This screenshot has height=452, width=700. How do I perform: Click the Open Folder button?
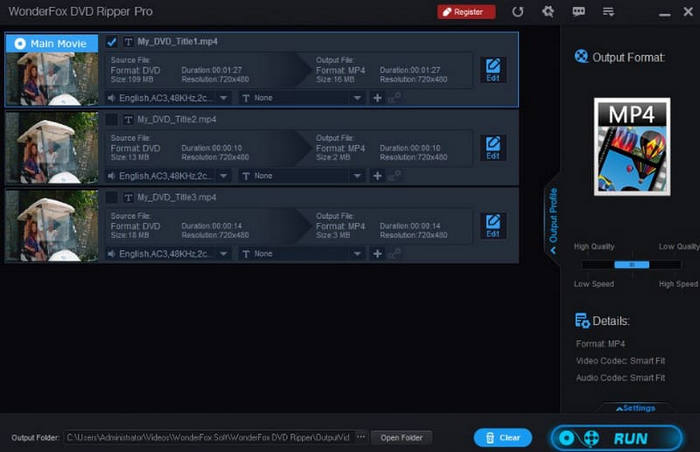click(401, 438)
